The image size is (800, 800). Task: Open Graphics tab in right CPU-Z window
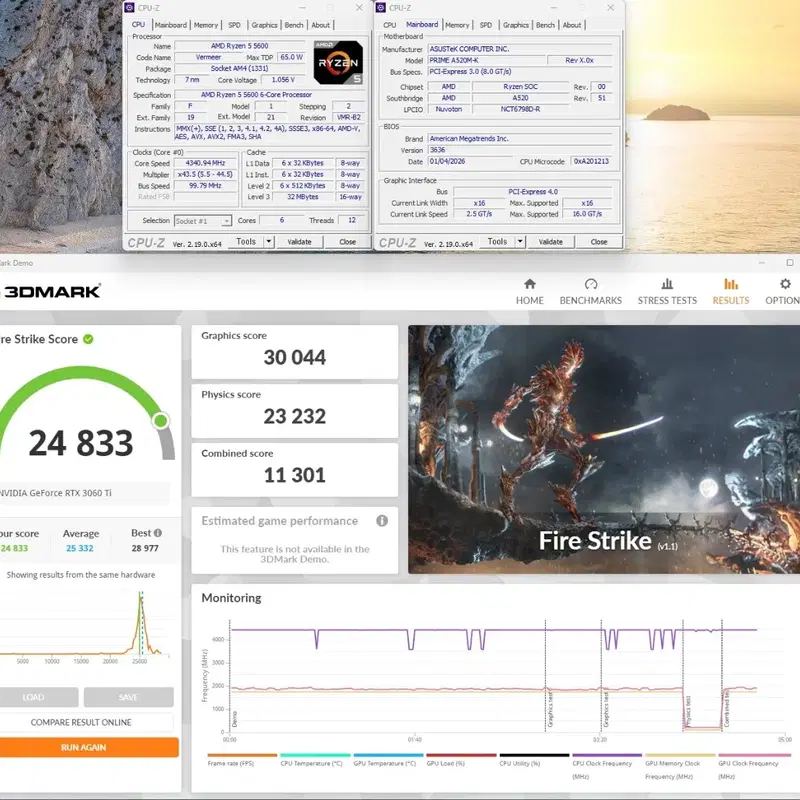516,25
